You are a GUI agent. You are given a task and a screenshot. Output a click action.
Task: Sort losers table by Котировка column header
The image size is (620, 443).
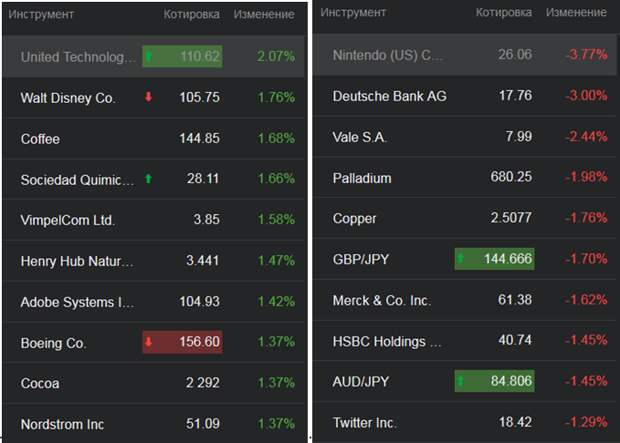pyautogui.click(x=504, y=13)
